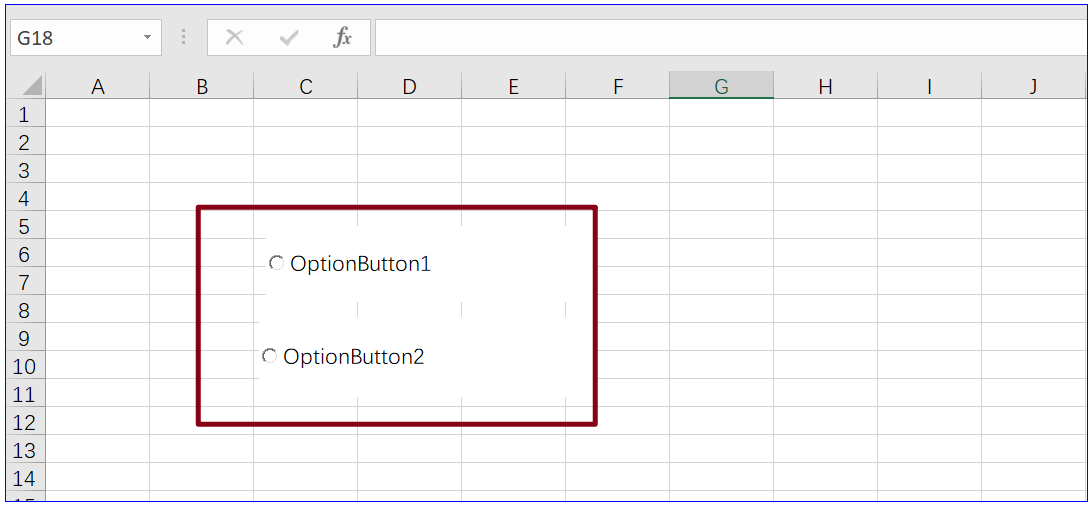Select the OptionButton2 radio button
Image resolution: width=1092 pixels, height=505 pixels.
(269, 356)
